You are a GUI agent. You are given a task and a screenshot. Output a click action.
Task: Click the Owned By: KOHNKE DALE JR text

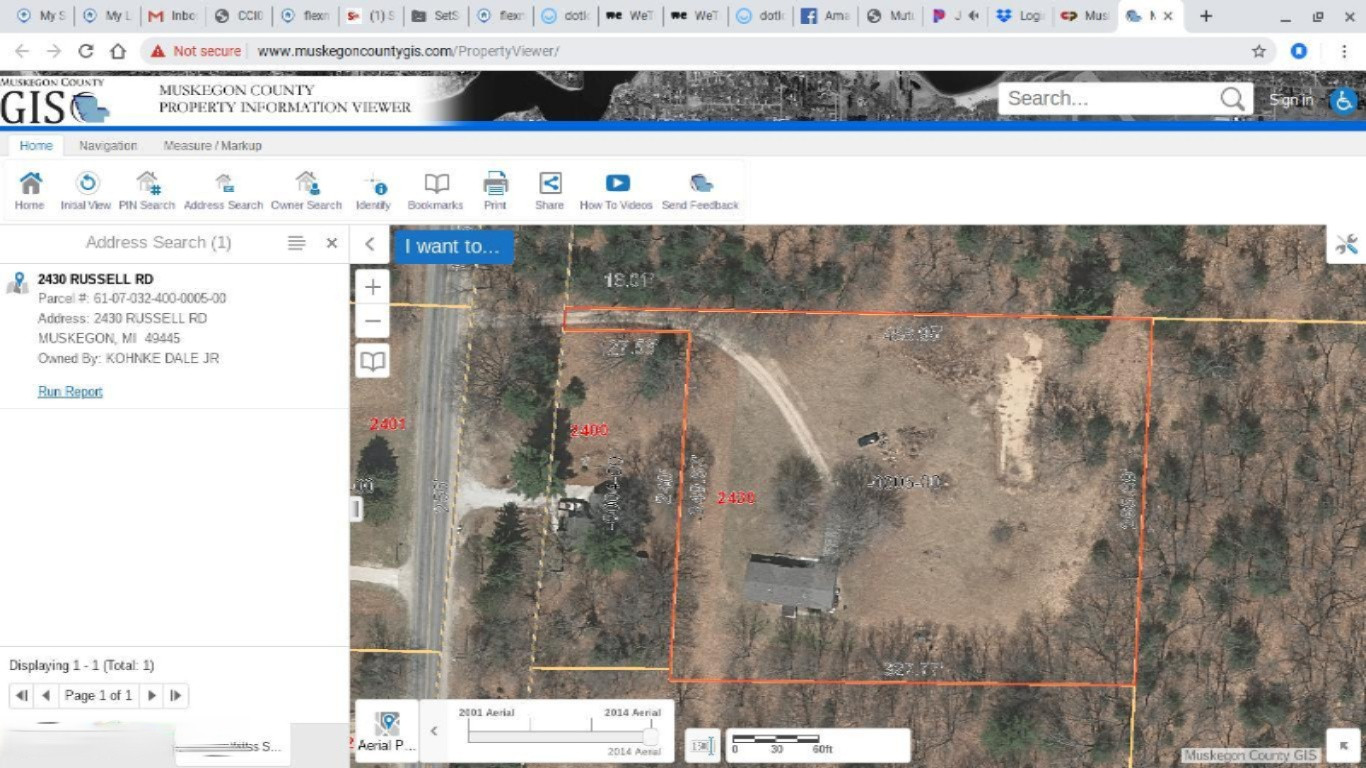click(x=128, y=358)
